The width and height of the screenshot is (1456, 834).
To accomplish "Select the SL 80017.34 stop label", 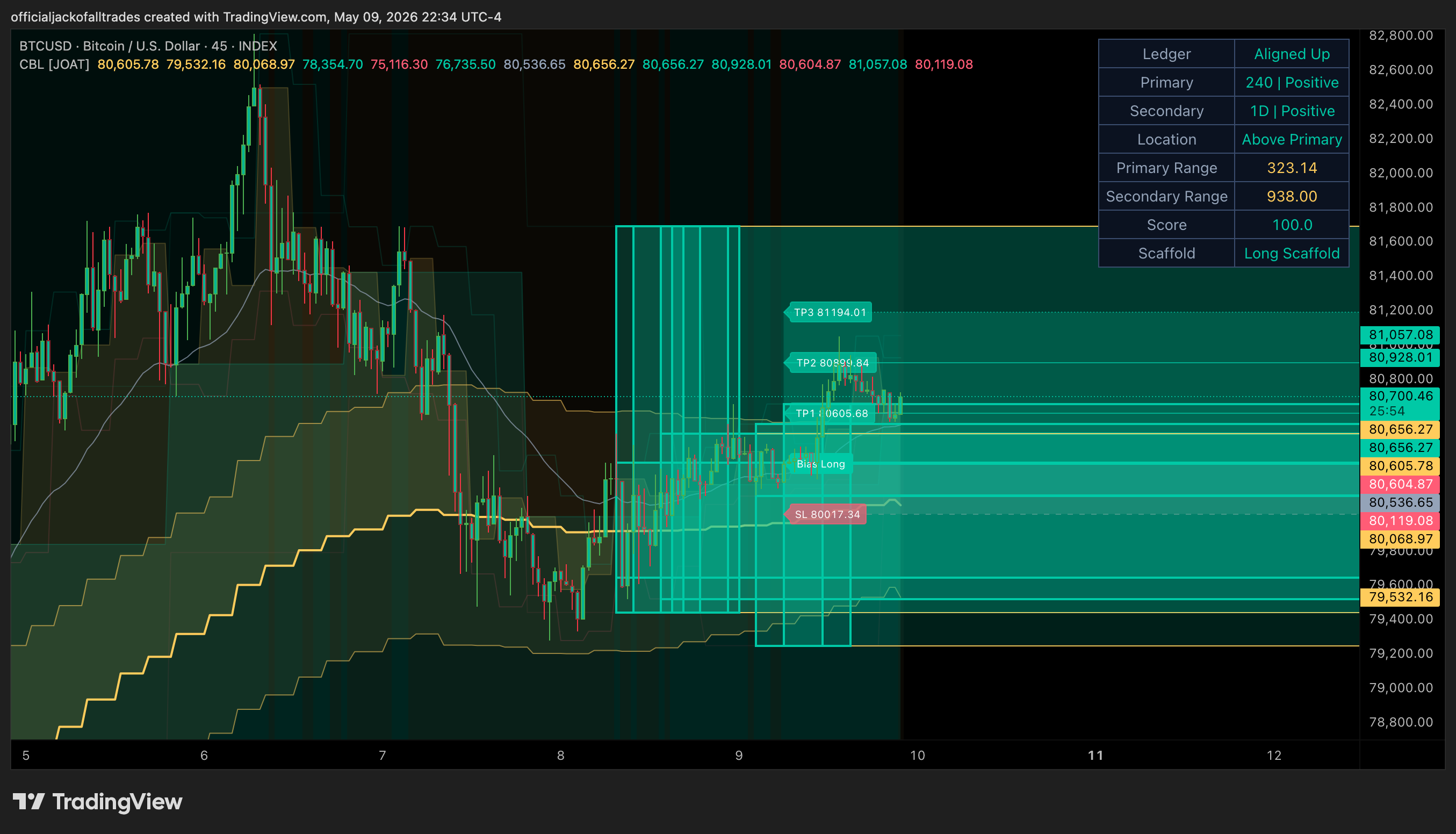I will (826, 514).
